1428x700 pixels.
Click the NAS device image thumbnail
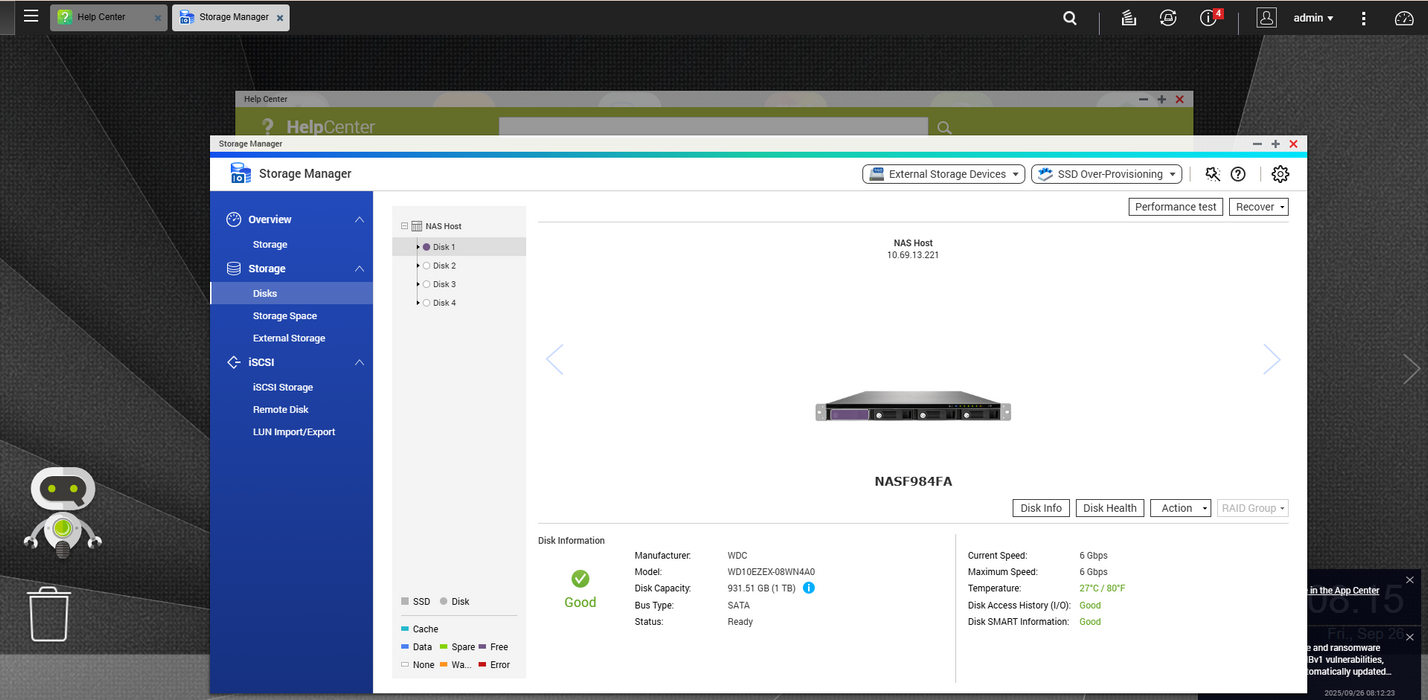(x=912, y=410)
